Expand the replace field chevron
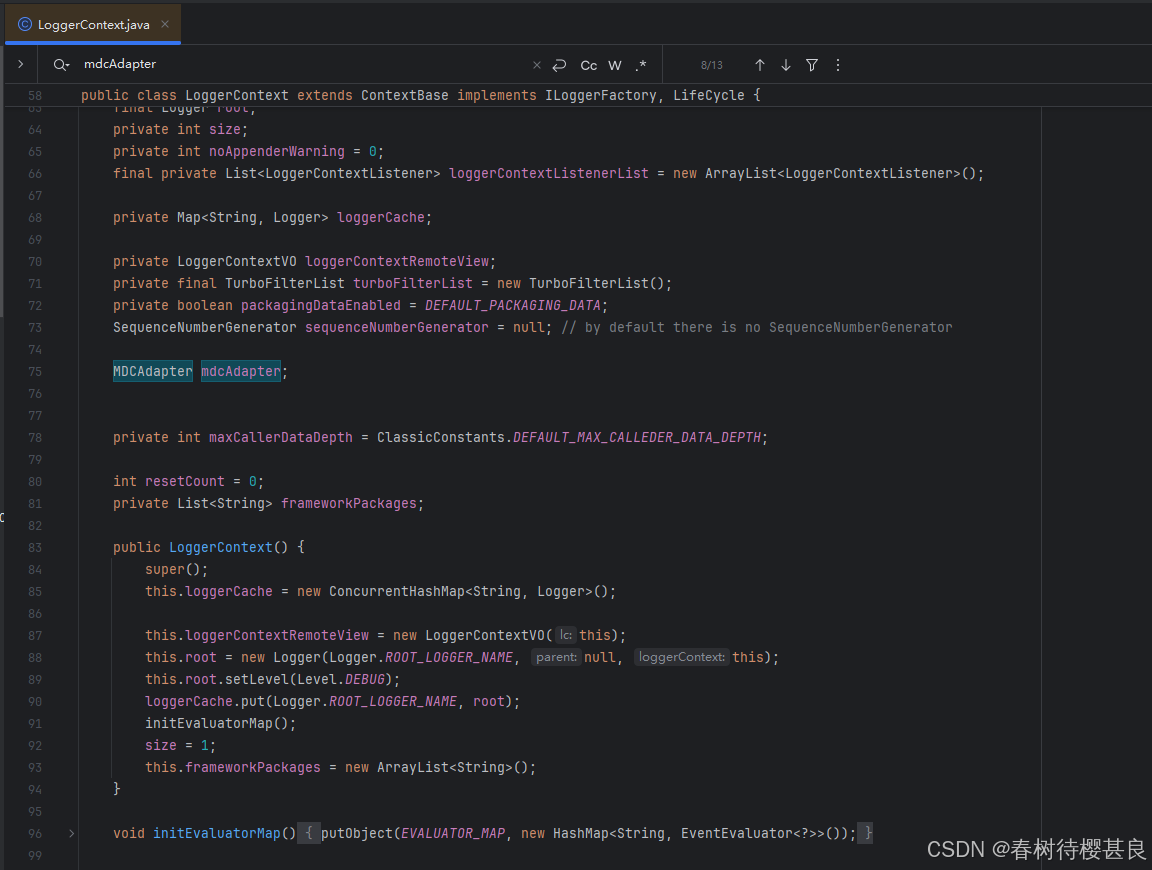 21,65
